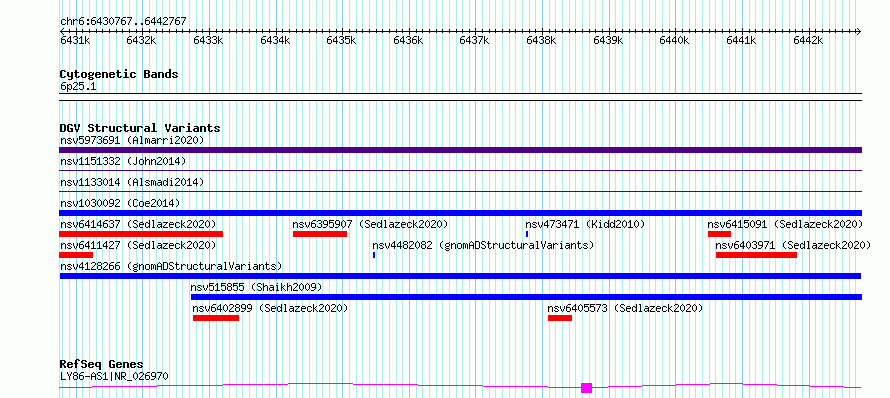
Task: Click the nsv1030092 (Coe2014) blue bar
Action: click(x=460, y=213)
